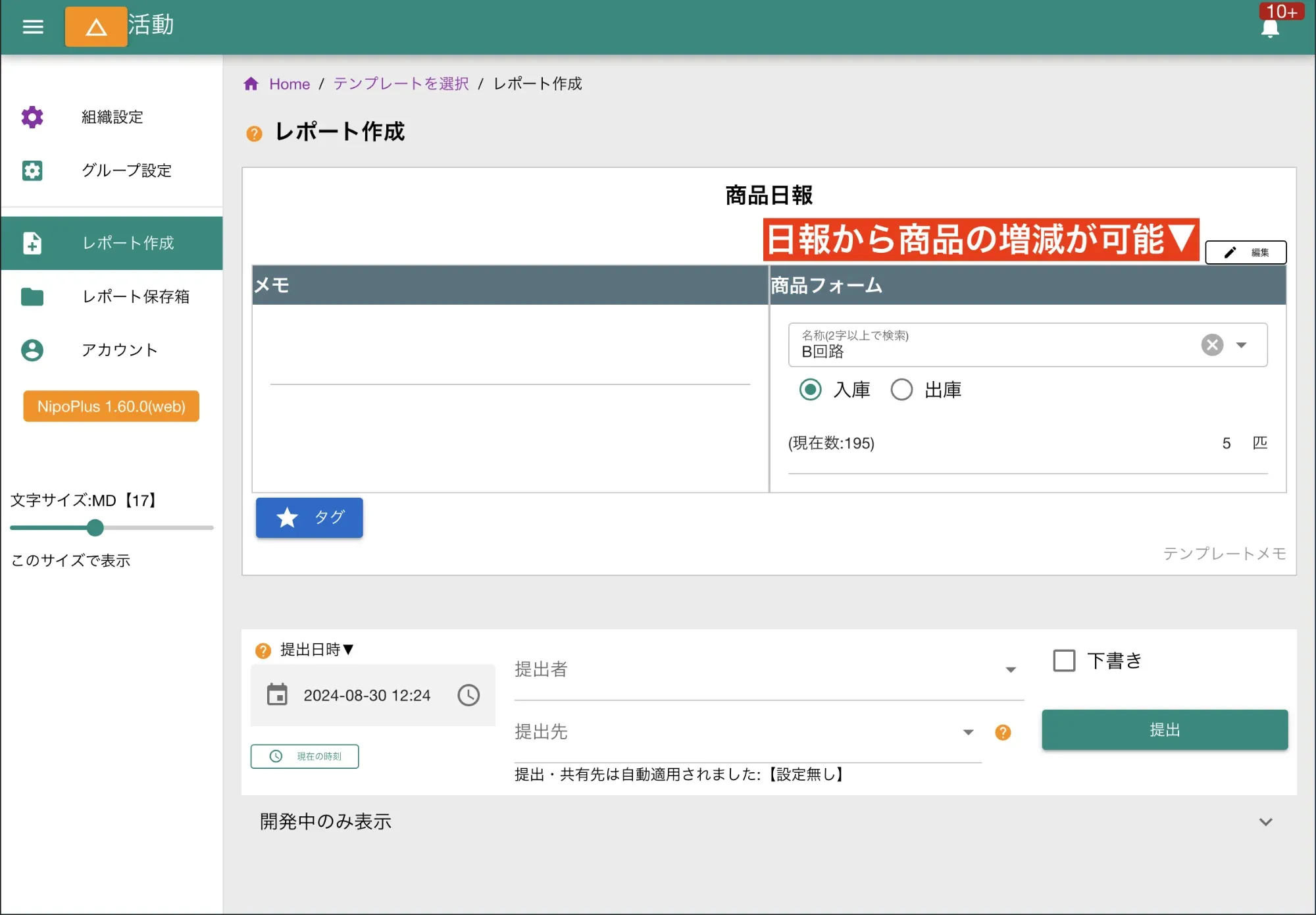1316x915 pixels.
Task: Click the アカウント person icon
Action: 32,350
